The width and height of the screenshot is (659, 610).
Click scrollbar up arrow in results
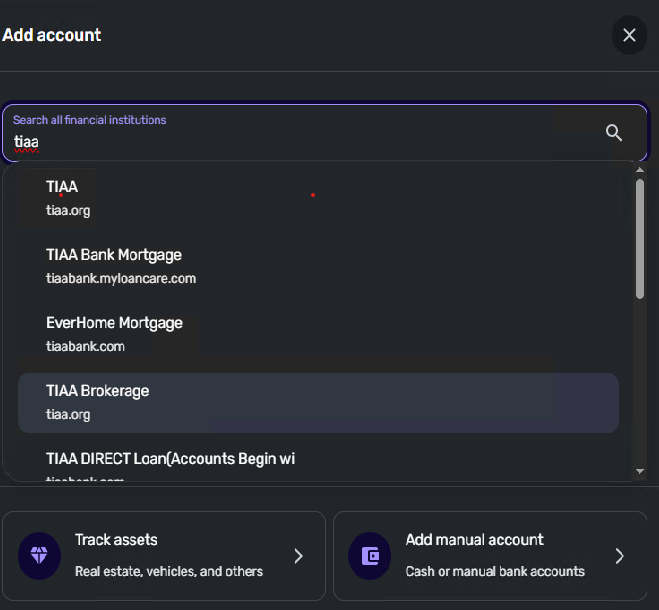coord(640,171)
